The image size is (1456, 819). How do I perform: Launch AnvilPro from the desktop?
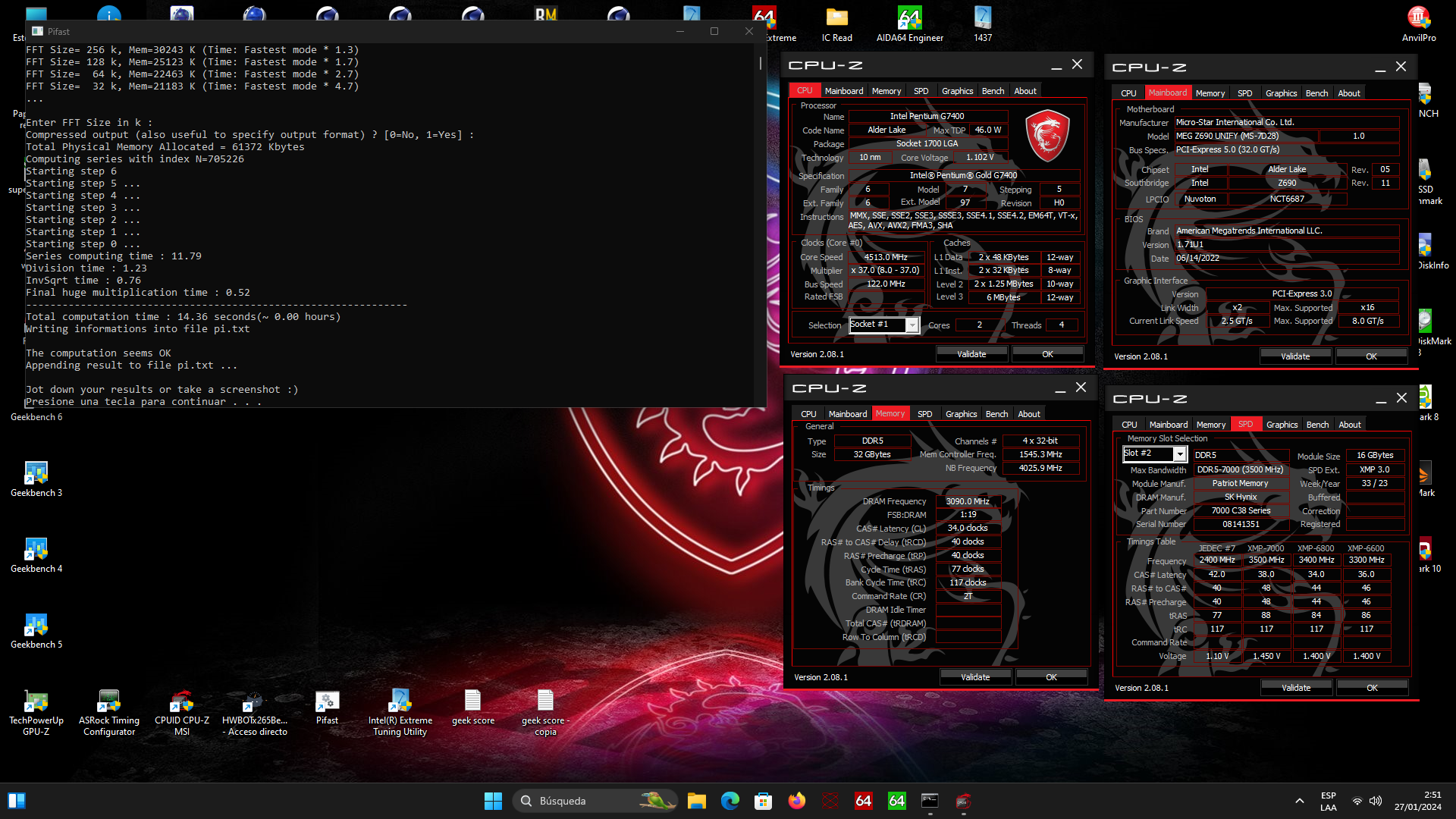point(1419,24)
